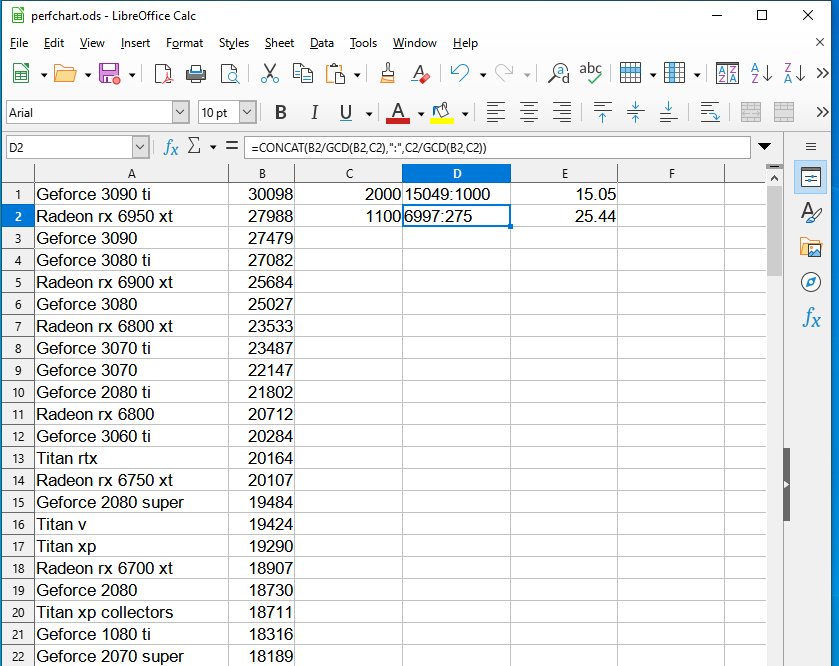
Task: Collapse the sidebar with handle
Action: pyautogui.click(x=787, y=485)
